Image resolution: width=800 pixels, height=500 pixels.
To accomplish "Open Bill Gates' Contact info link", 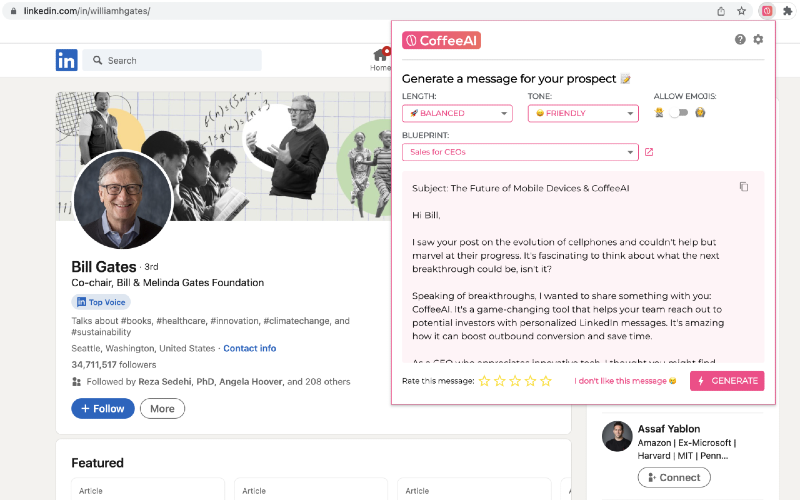I will pyautogui.click(x=250, y=348).
